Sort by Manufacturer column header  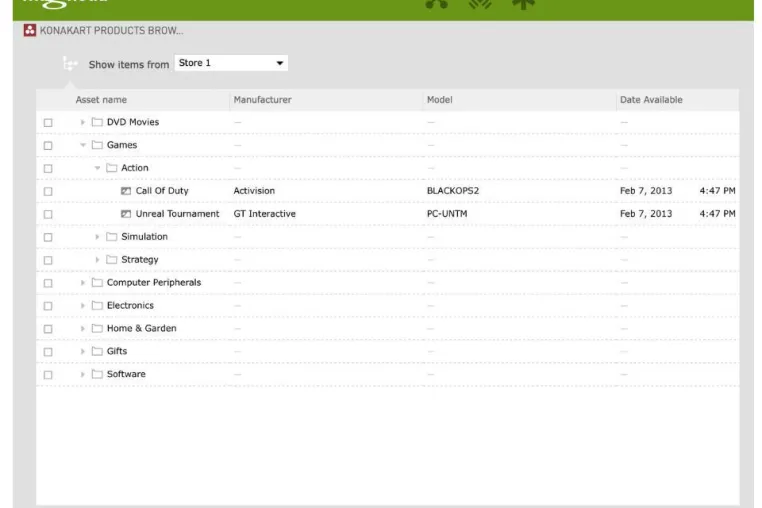click(x=262, y=100)
